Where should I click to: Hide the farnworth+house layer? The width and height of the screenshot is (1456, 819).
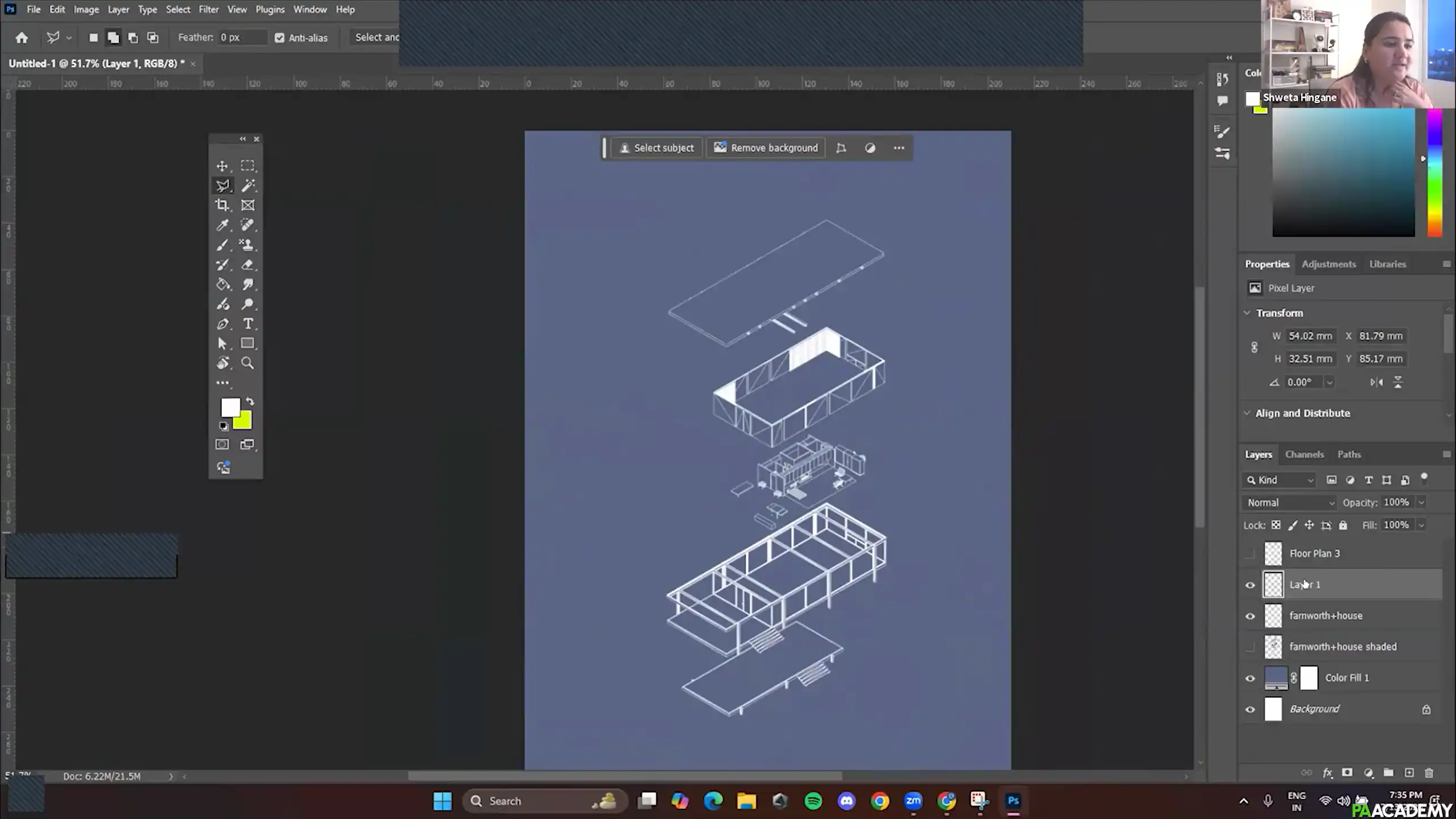[x=1250, y=616]
